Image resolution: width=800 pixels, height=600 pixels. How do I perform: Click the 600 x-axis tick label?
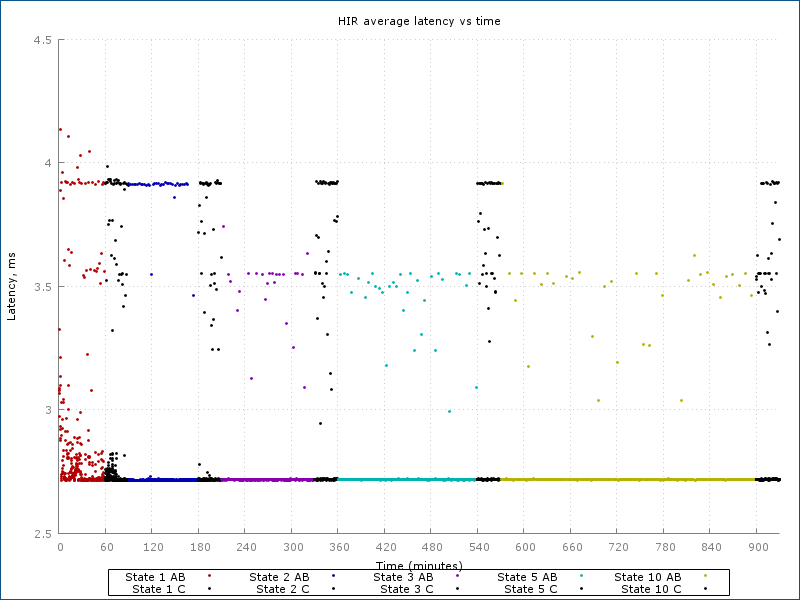(x=526, y=547)
